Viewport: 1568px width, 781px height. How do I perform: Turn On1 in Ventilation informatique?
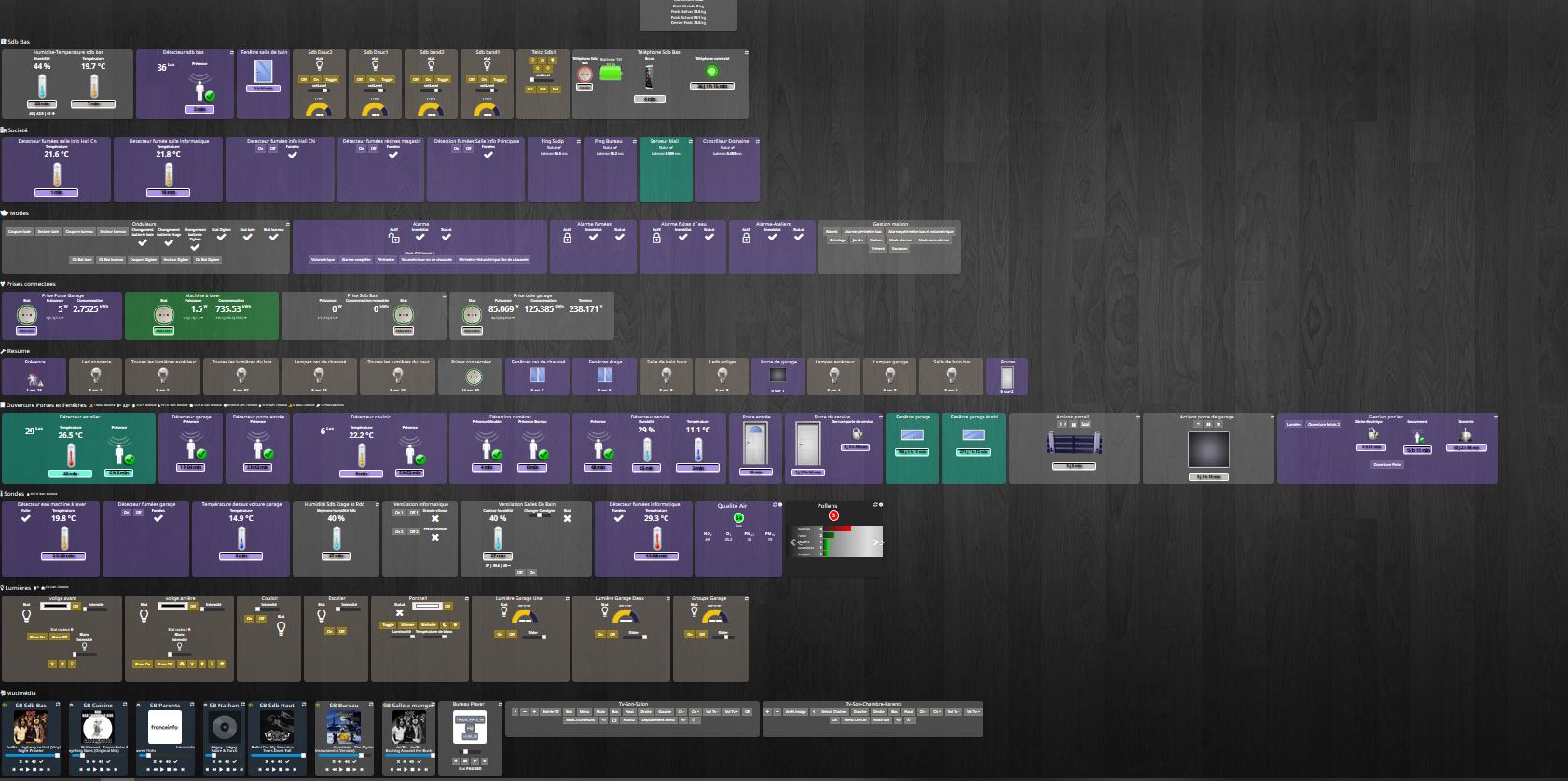click(x=398, y=513)
